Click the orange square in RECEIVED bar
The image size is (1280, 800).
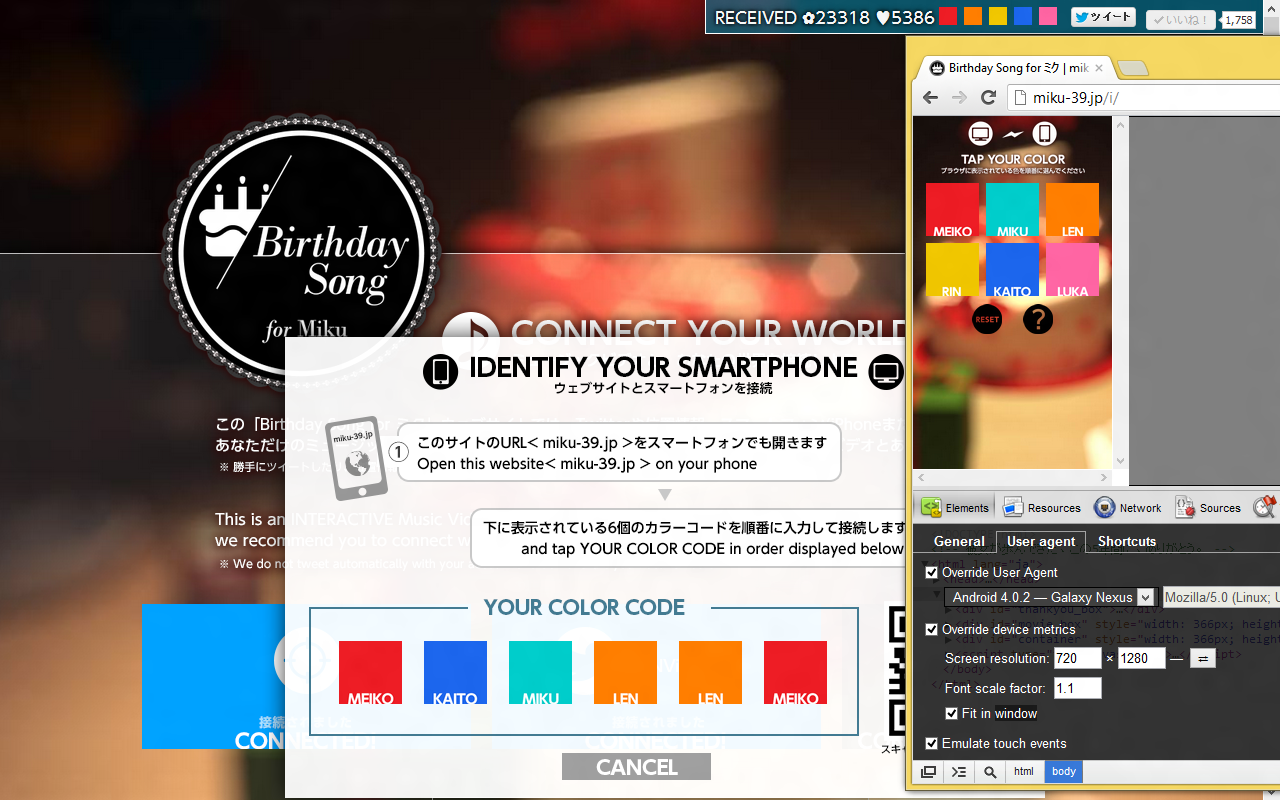coord(973,16)
